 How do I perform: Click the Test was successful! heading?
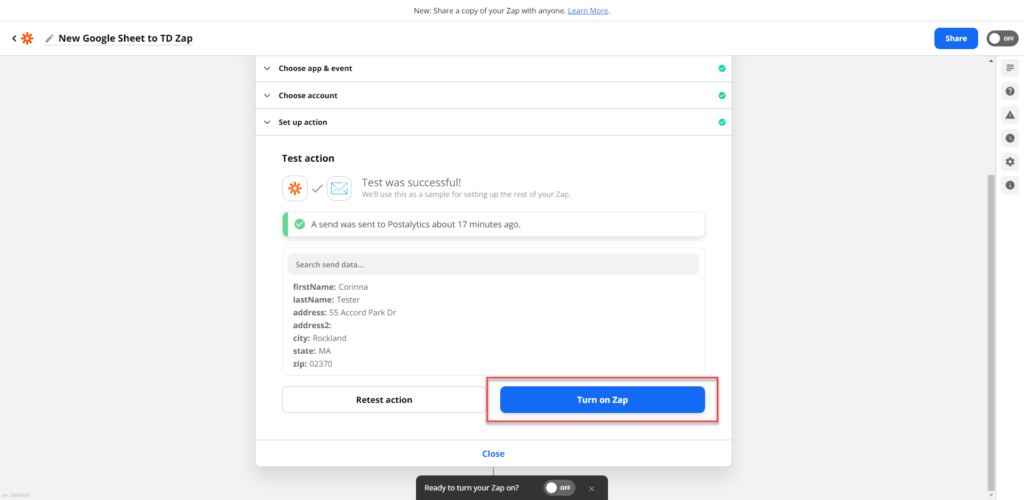click(411, 182)
